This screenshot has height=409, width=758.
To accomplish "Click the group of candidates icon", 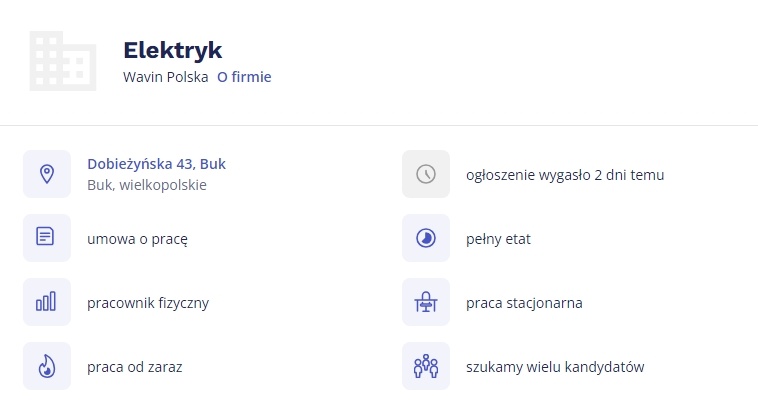I will pos(426,366).
